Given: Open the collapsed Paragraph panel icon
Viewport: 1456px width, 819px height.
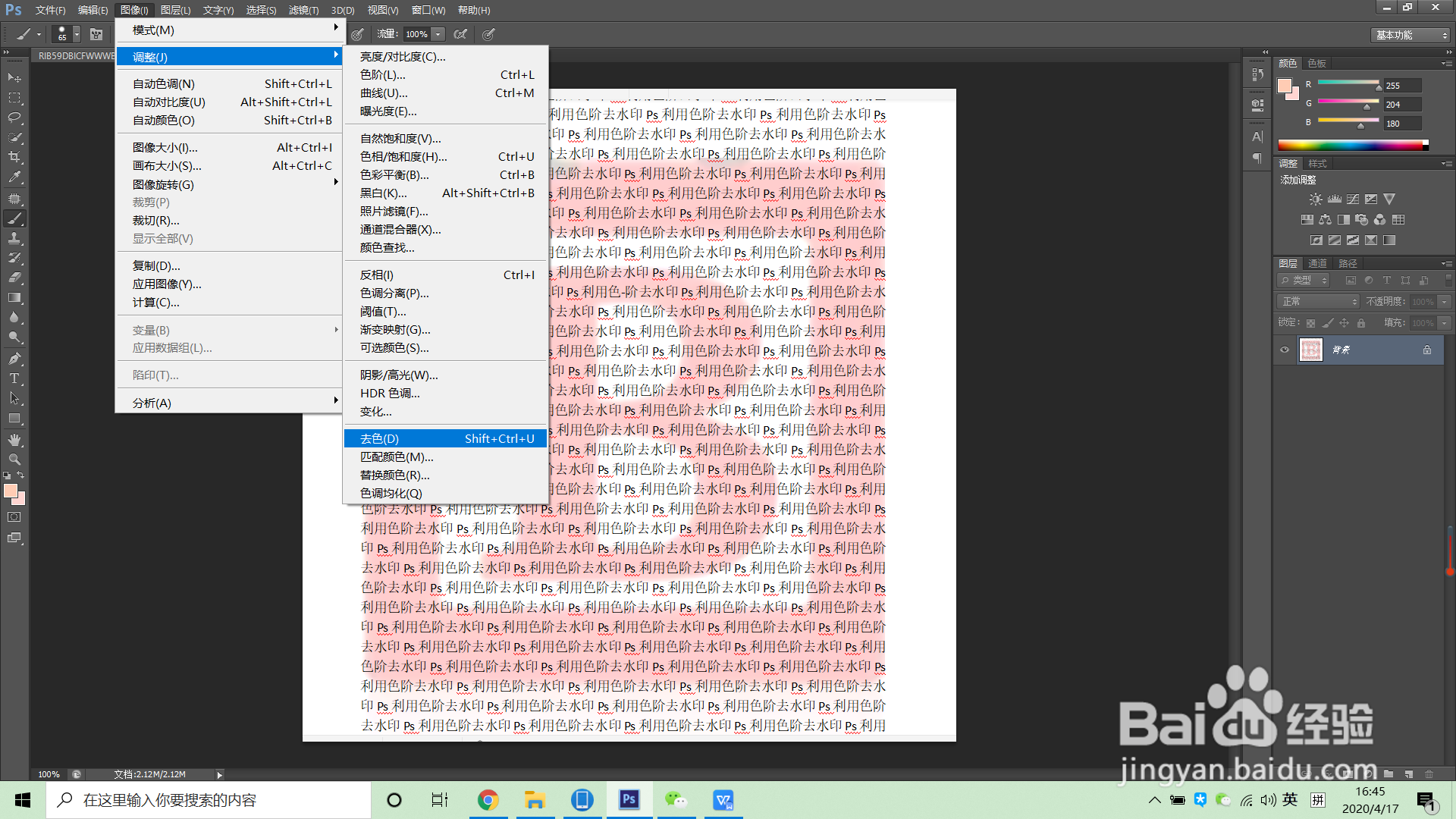Looking at the screenshot, I should [1257, 158].
